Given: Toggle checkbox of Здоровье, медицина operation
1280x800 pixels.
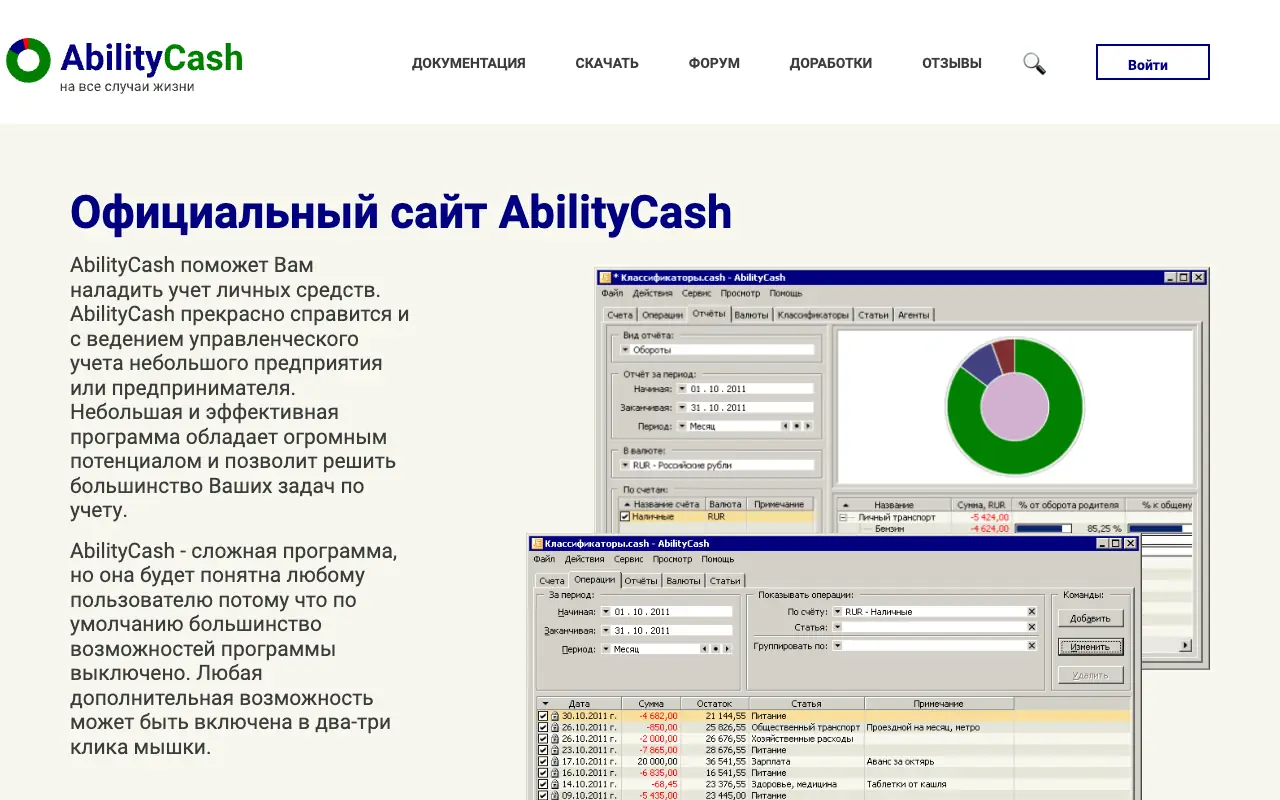Looking at the screenshot, I should click(543, 784).
